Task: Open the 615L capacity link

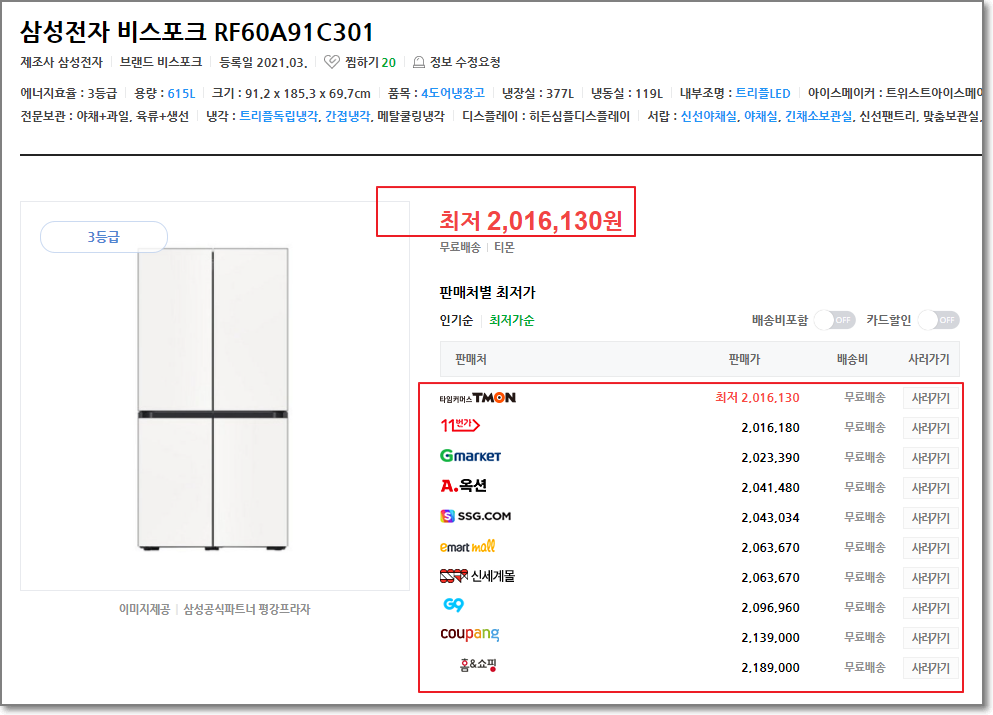Action: [181, 94]
